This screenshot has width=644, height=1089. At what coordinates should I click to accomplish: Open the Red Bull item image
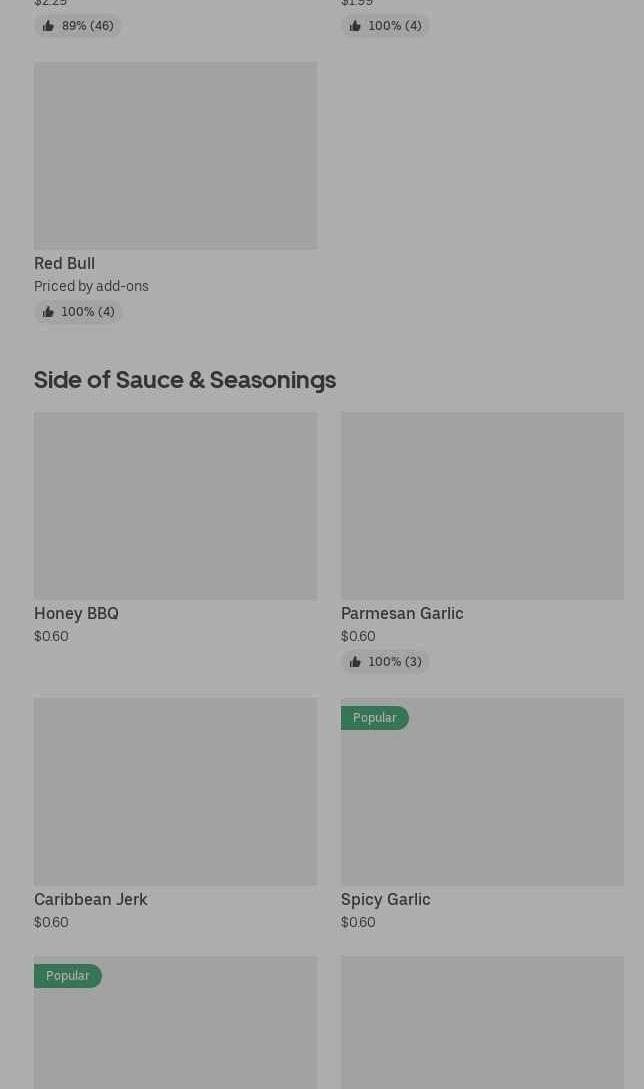[175, 156]
